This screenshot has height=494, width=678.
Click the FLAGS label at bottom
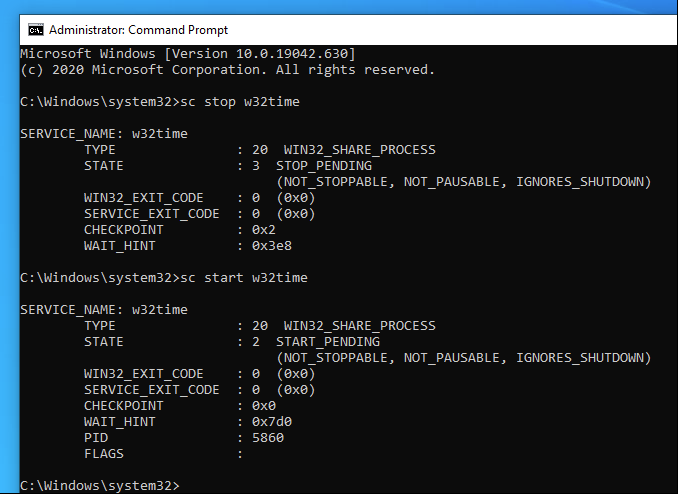pyautogui.click(x=104, y=454)
